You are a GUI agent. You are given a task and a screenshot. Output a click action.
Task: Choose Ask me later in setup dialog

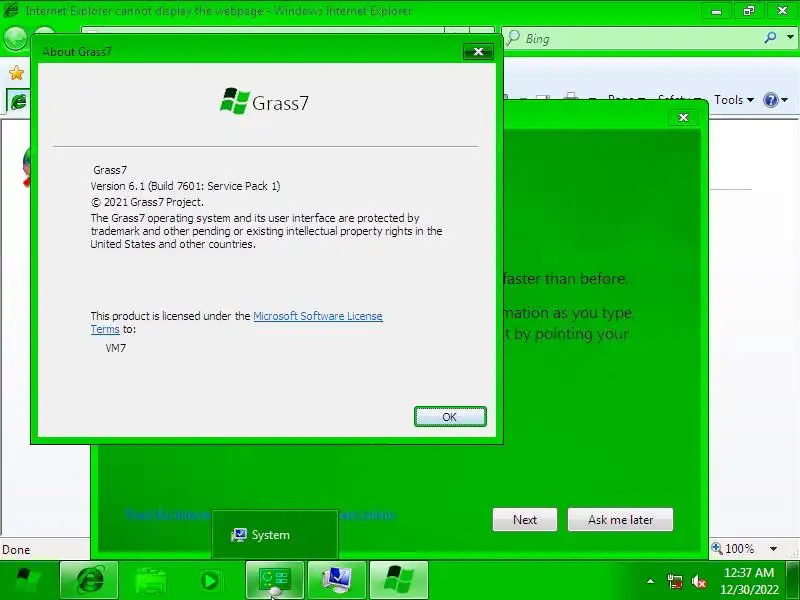click(620, 519)
